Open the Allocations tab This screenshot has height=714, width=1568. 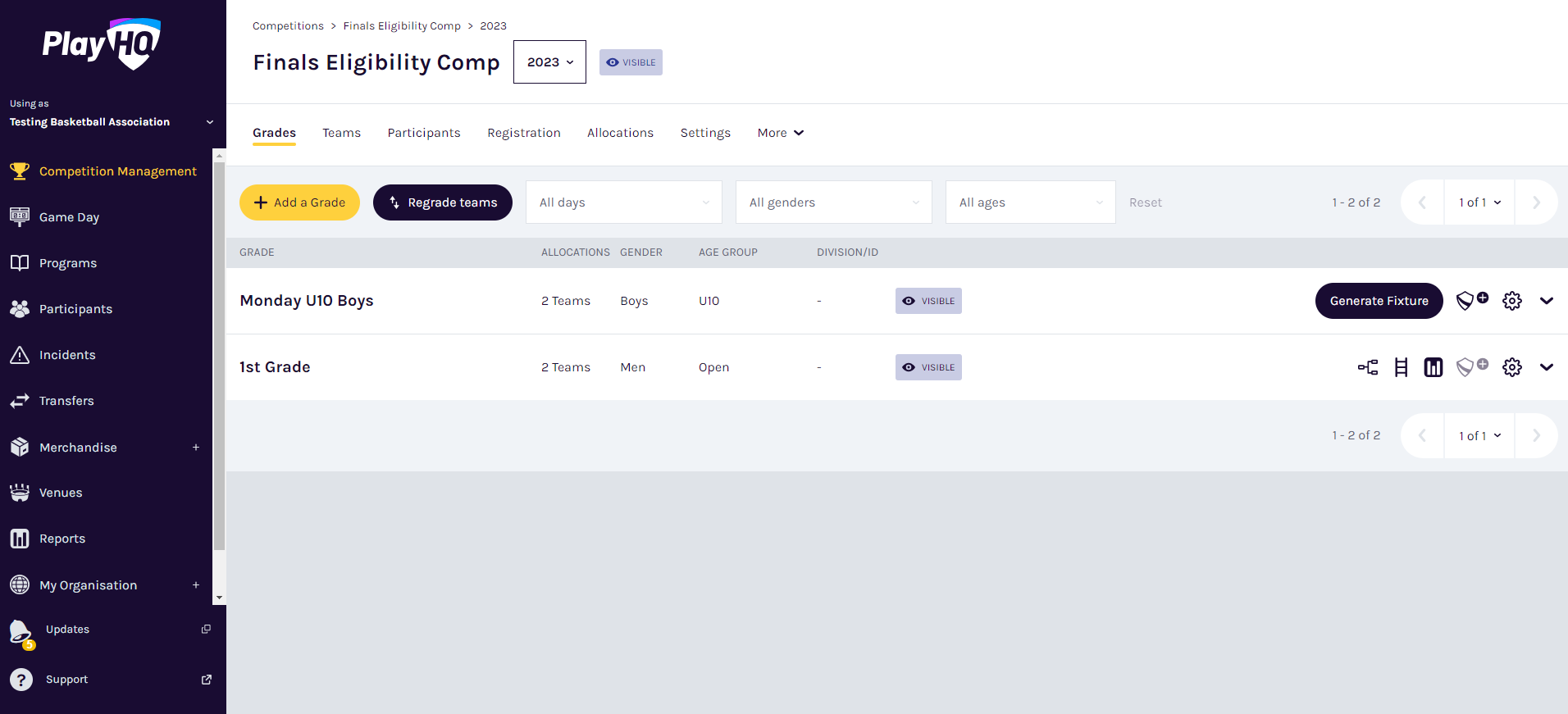click(620, 133)
